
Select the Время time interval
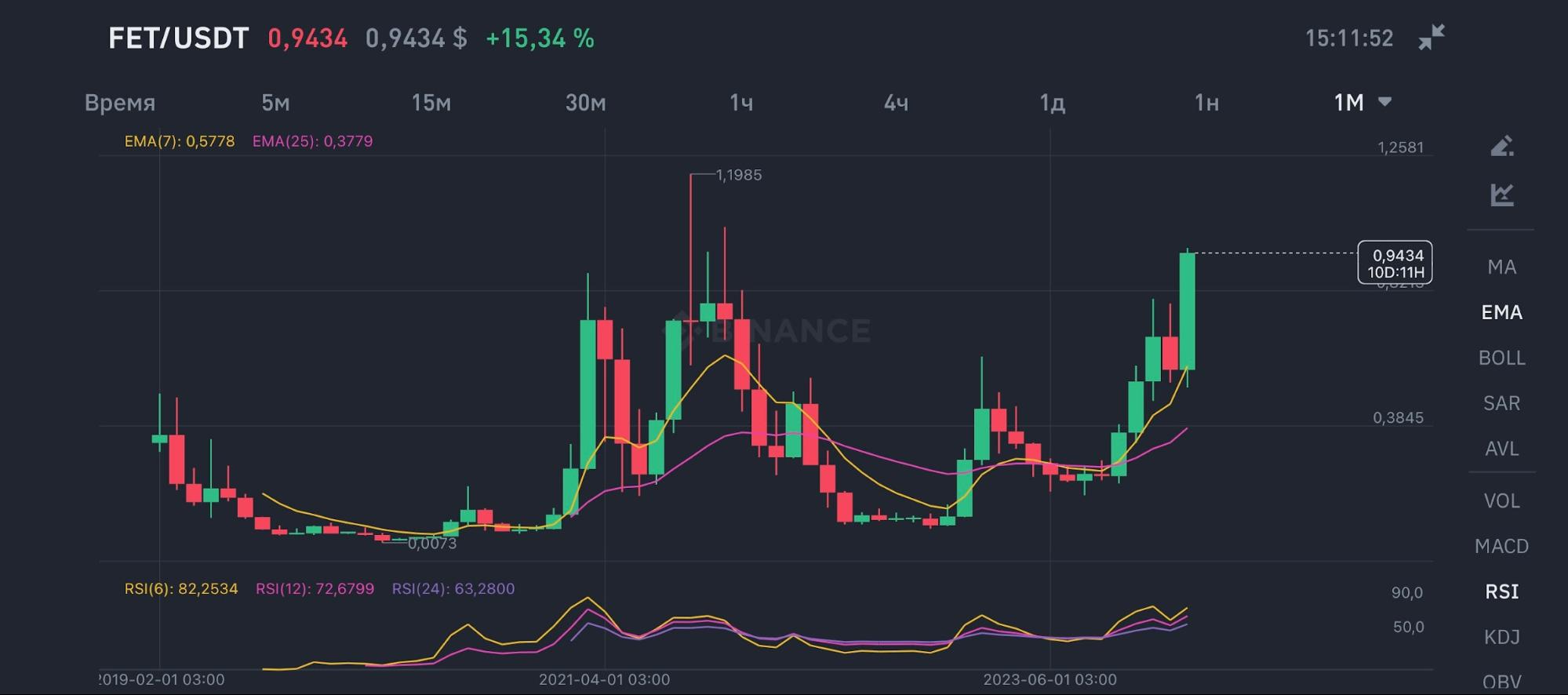(120, 103)
